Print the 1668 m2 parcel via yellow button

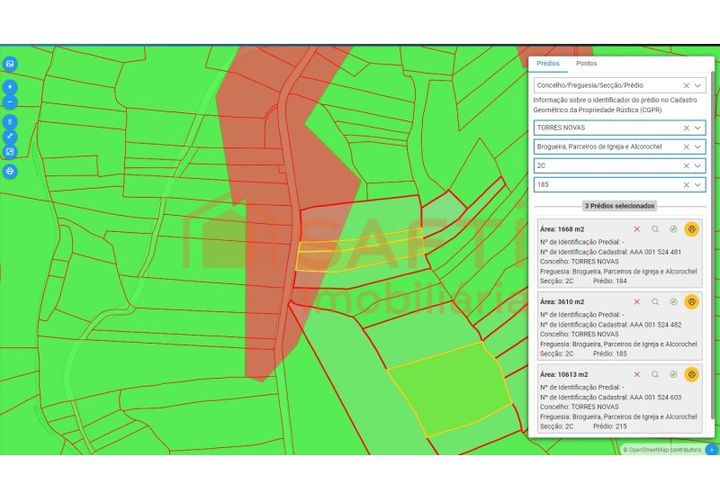(x=692, y=229)
